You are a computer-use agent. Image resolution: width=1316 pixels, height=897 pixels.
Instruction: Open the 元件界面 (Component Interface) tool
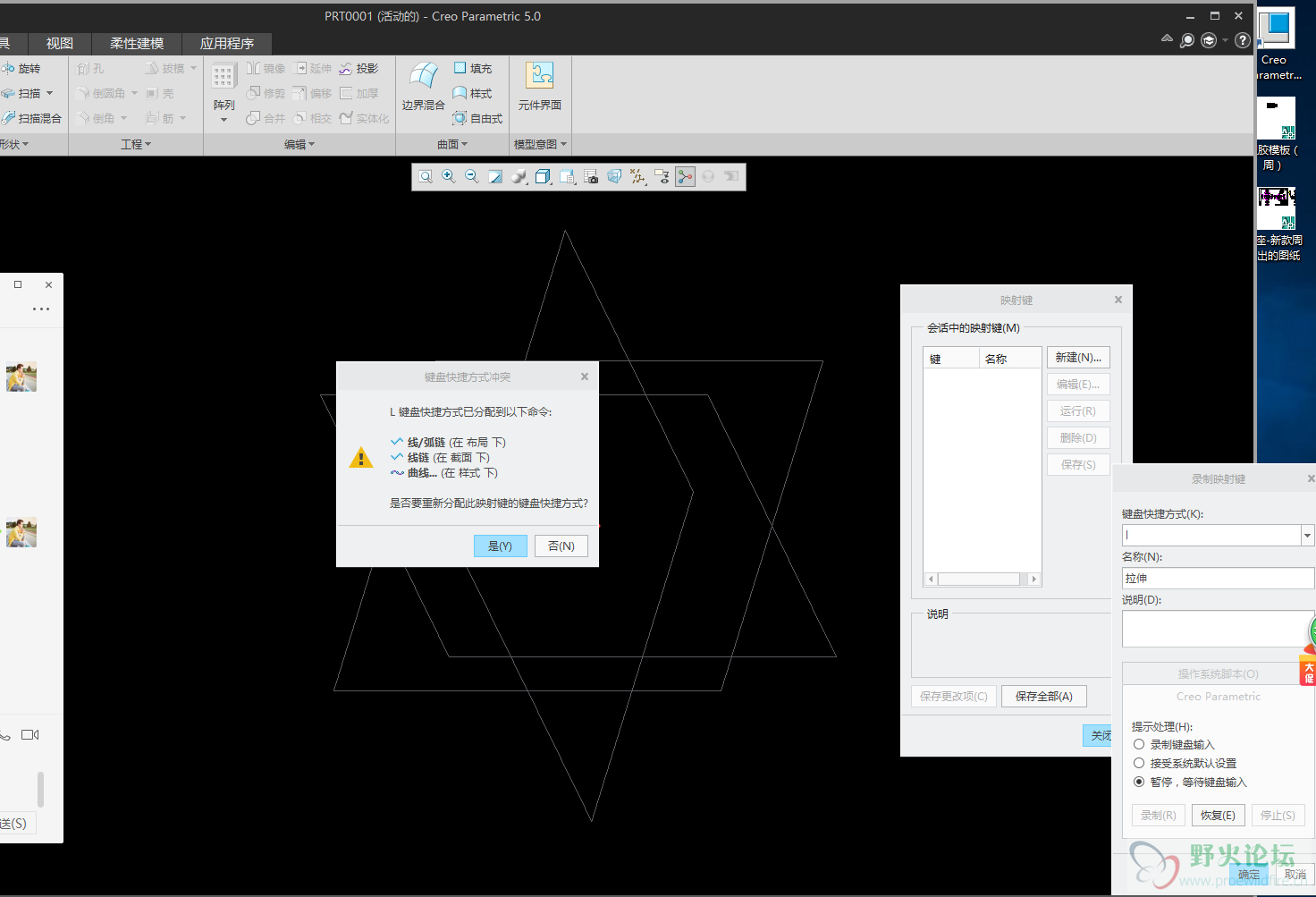click(x=540, y=88)
